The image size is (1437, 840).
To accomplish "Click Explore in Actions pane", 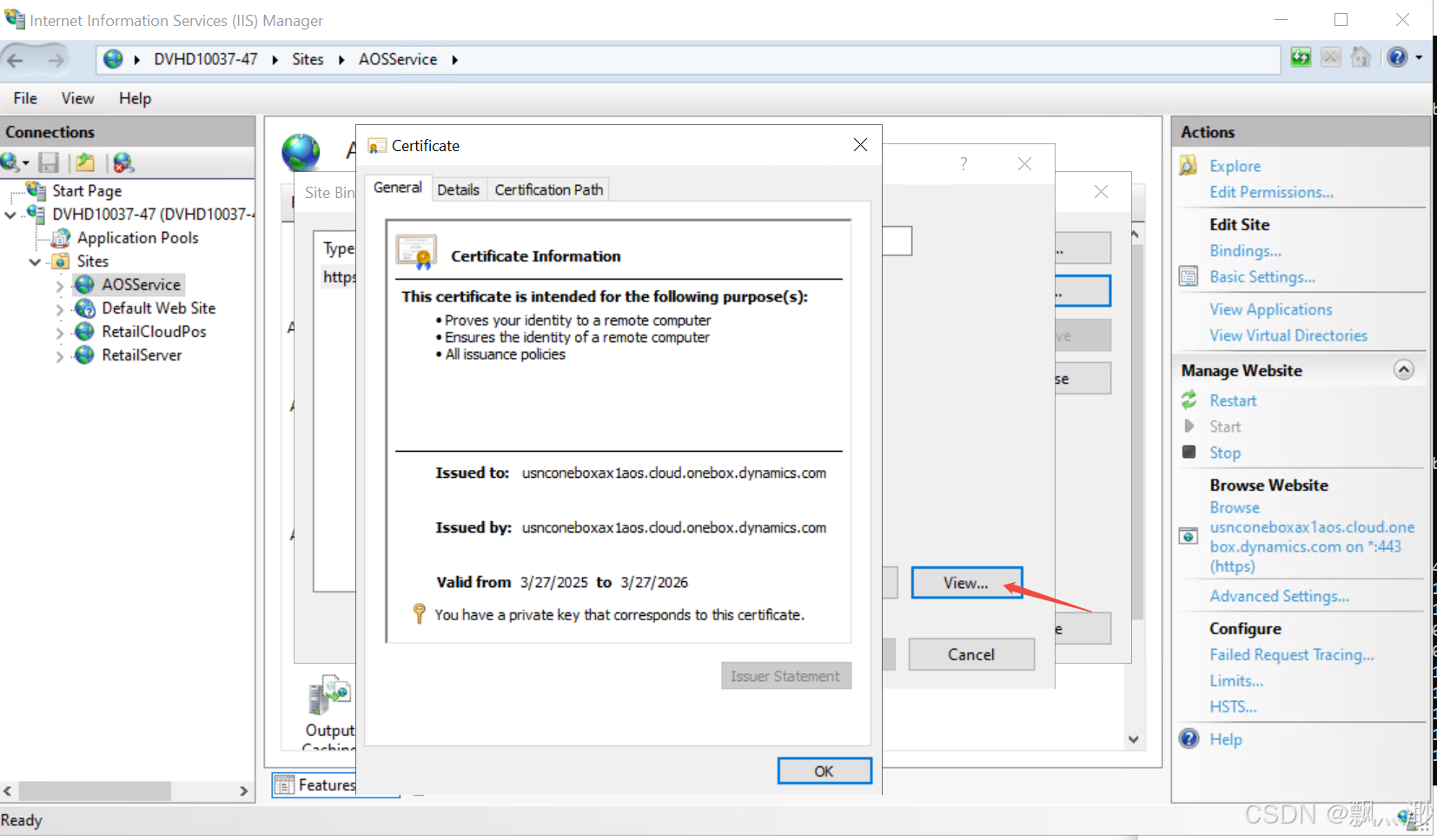I will coord(1235,166).
